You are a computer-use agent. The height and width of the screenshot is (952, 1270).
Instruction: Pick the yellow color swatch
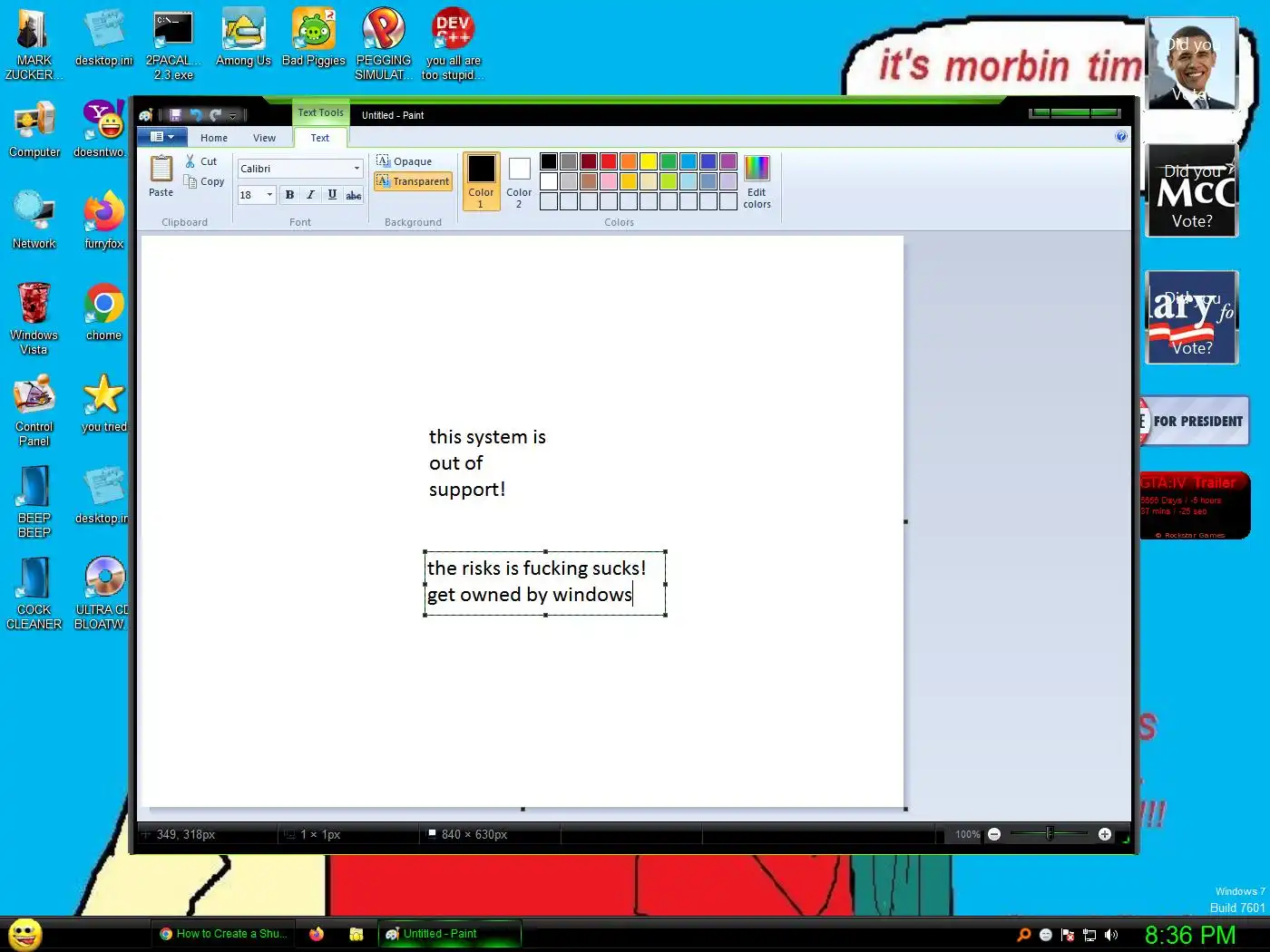(x=649, y=161)
